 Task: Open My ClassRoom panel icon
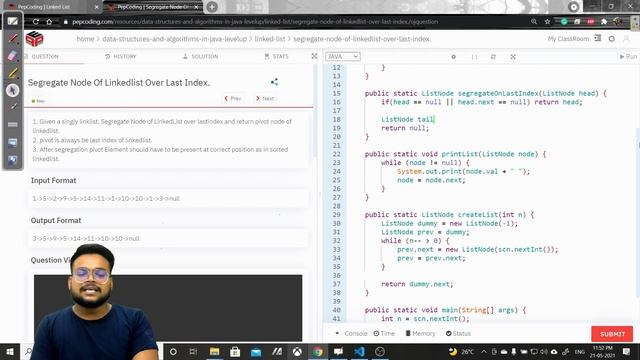point(598,38)
